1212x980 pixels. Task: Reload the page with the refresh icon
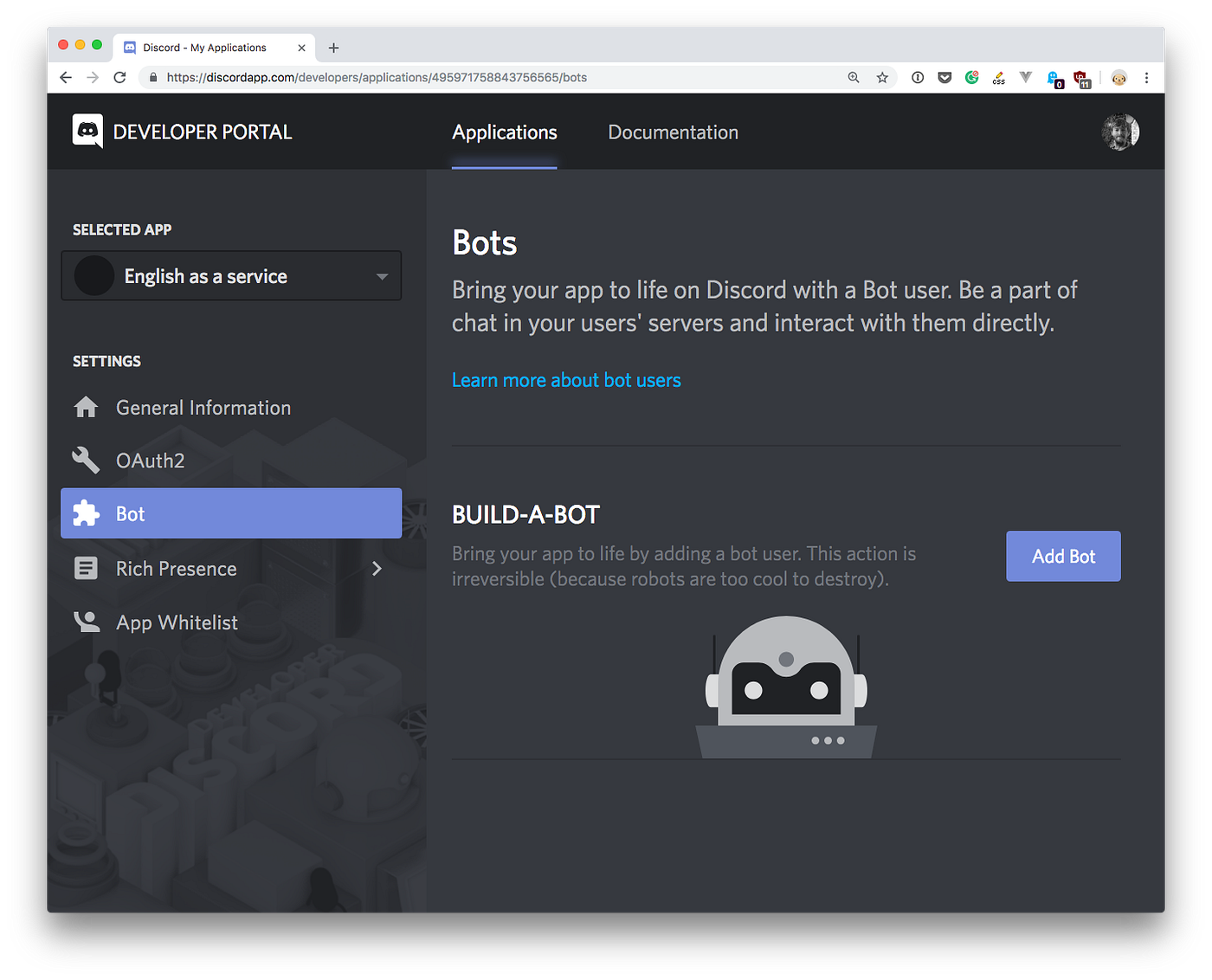120,78
